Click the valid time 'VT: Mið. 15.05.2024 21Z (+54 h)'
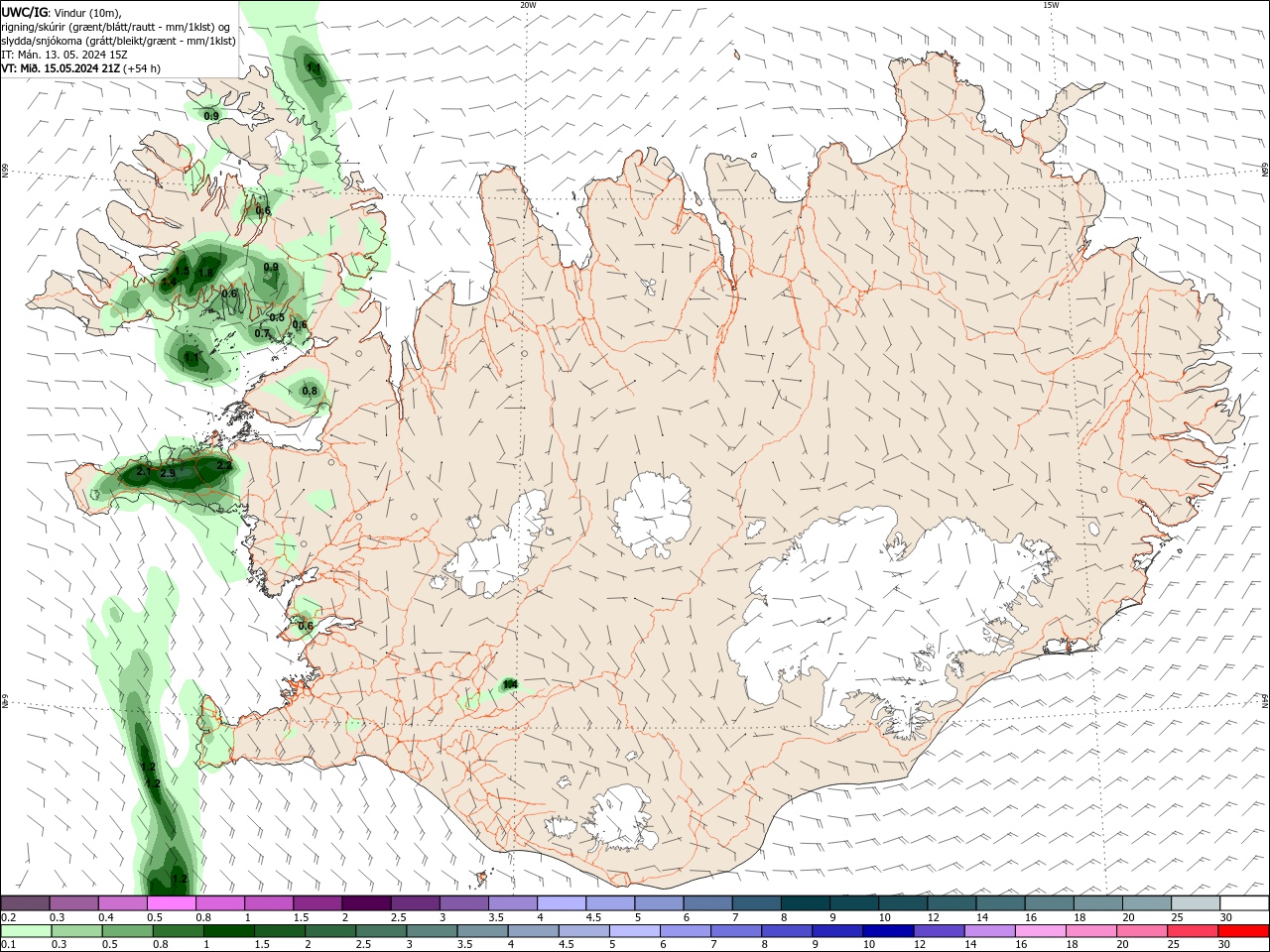The width and height of the screenshot is (1270, 952). point(81,68)
